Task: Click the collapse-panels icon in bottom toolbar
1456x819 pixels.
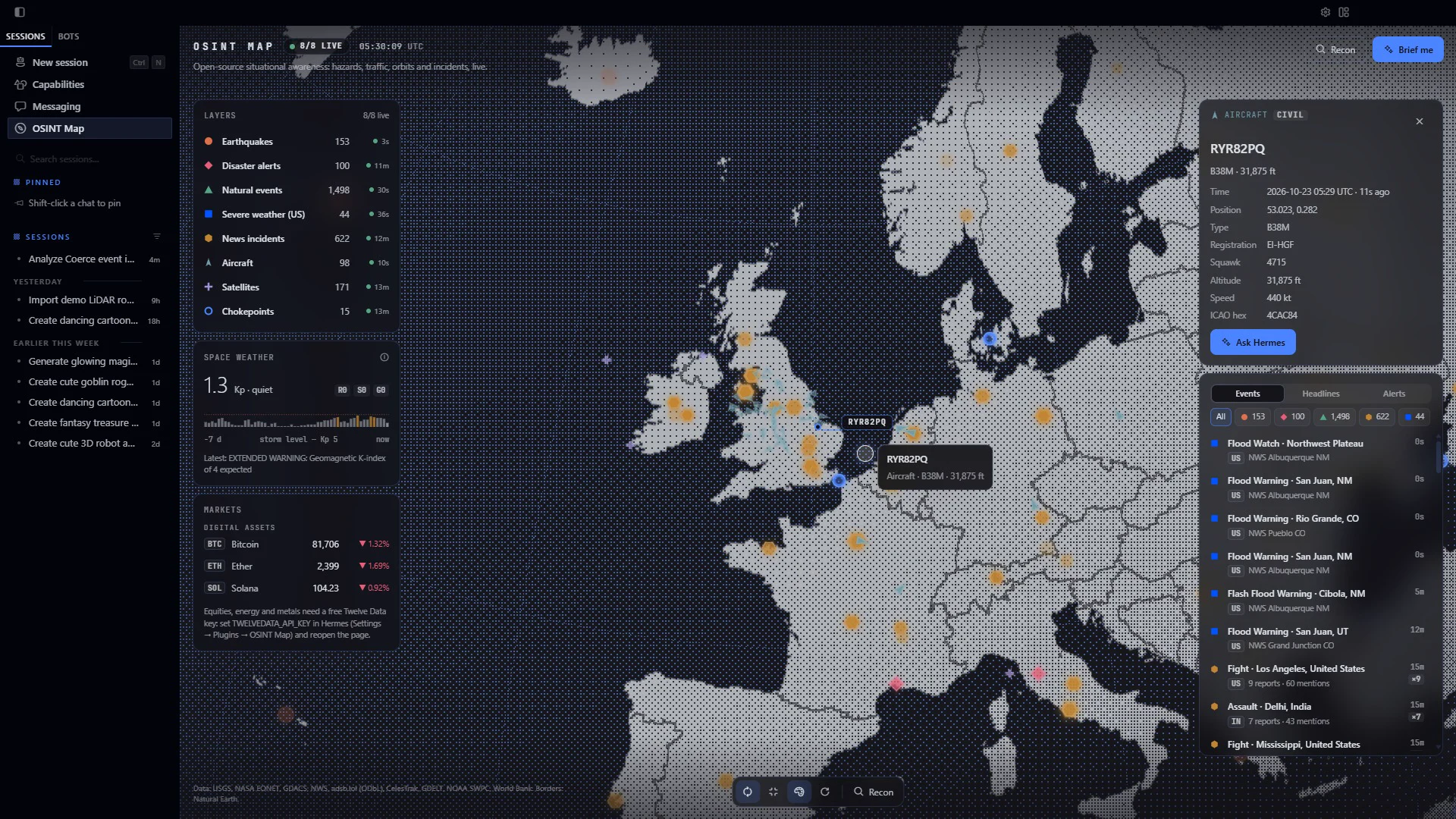Action: 773,792
